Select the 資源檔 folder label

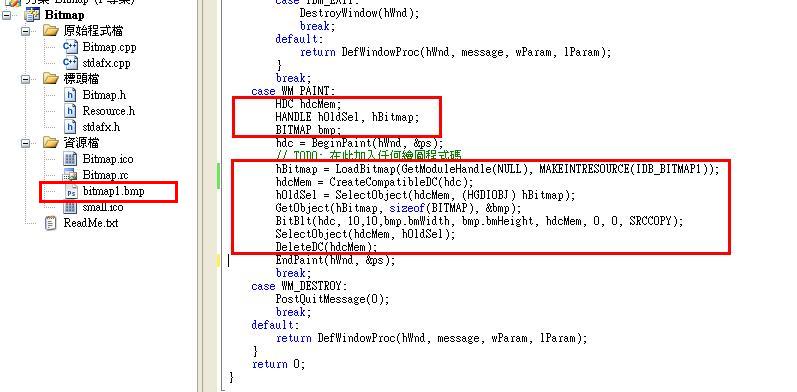[x=81, y=143]
